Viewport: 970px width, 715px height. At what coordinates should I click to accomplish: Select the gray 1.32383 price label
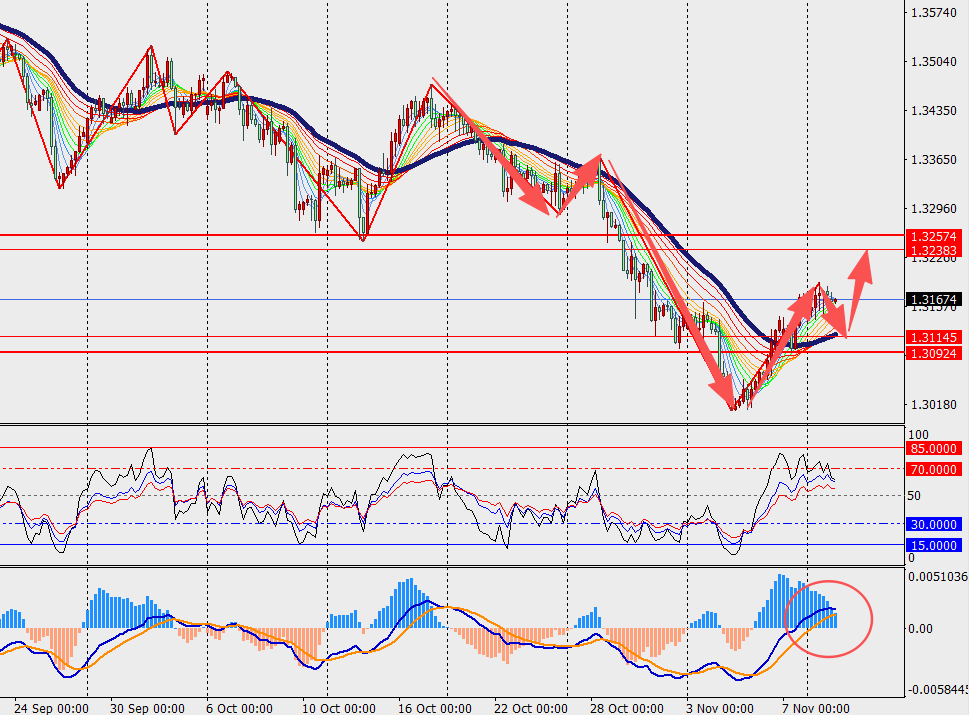[935, 250]
